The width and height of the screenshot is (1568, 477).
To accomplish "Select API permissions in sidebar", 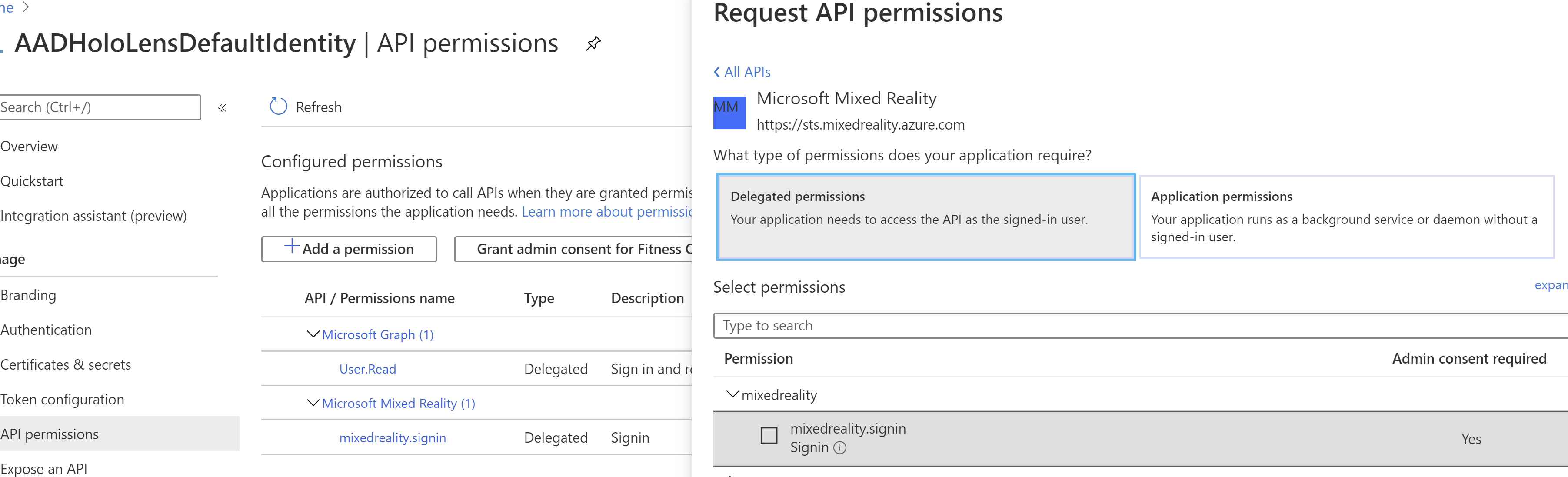I will coord(119,434).
